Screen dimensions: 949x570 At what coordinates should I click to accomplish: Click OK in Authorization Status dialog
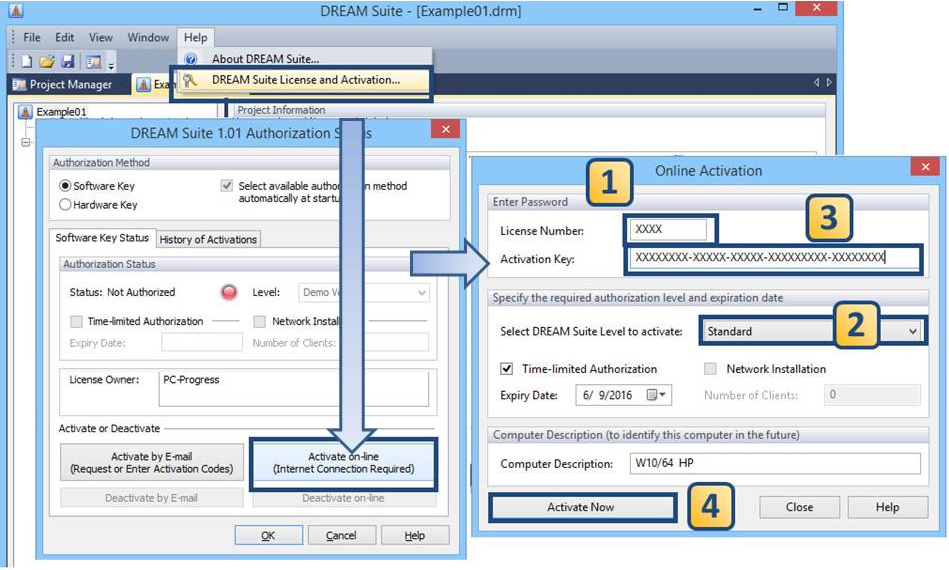268,536
